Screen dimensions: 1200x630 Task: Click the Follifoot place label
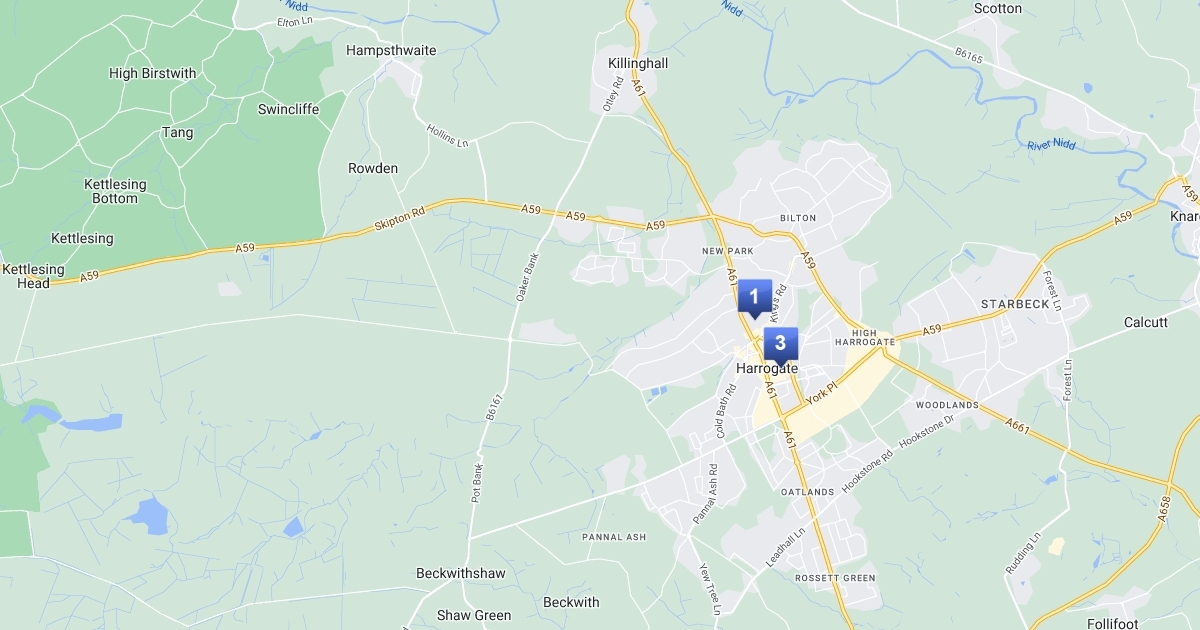[x=1113, y=624]
